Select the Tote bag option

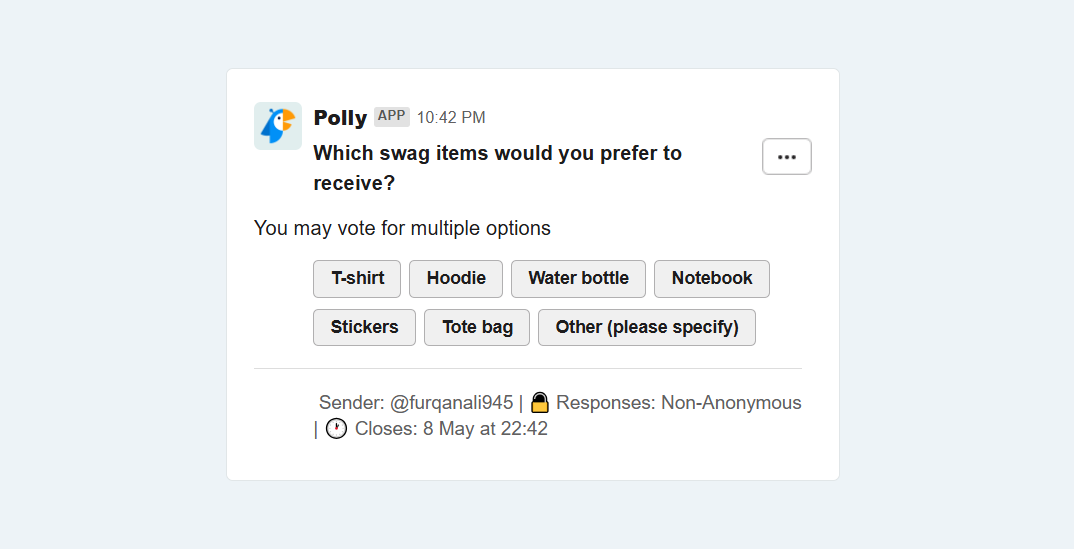pos(477,327)
